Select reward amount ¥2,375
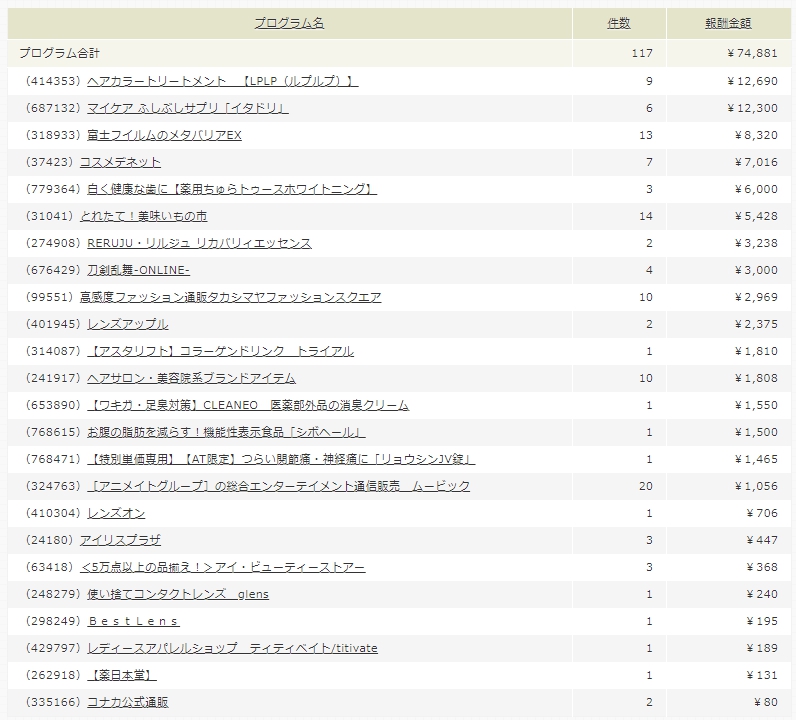Viewport: 796px width, 720px height. [756, 324]
